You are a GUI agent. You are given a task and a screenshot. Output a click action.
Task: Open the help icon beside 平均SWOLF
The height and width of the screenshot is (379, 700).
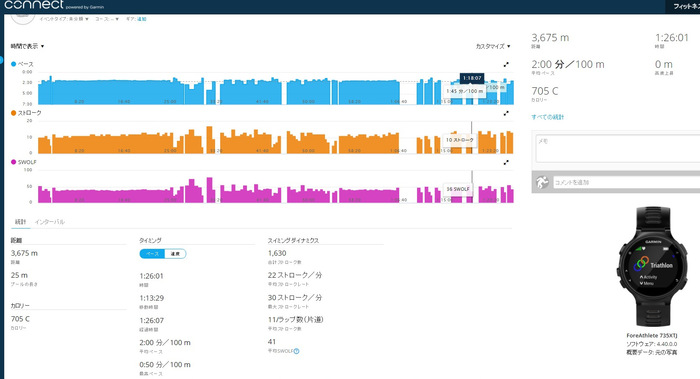click(x=297, y=351)
